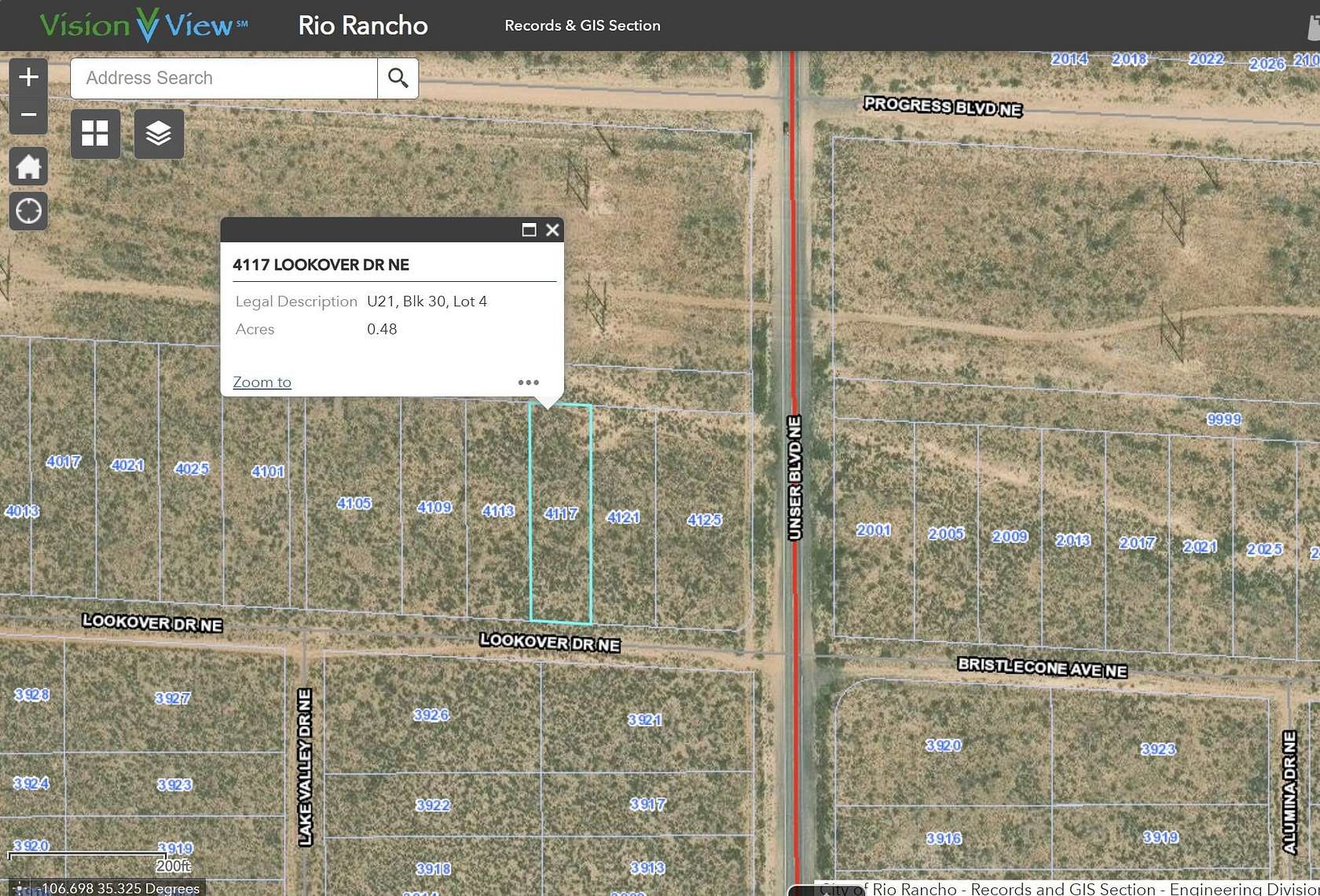Open the basemap gallery grid icon
The height and width of the screenshot is (896, 1320).
[95, 133]
